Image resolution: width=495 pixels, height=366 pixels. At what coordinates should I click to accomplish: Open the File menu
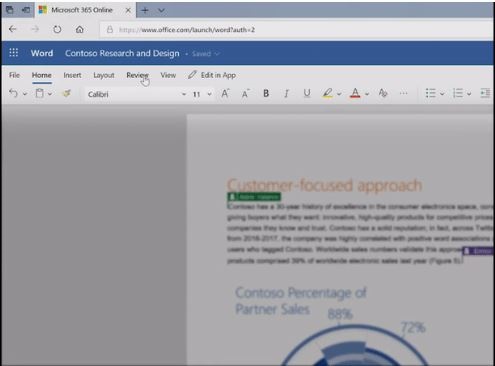(x=14, y=75)
